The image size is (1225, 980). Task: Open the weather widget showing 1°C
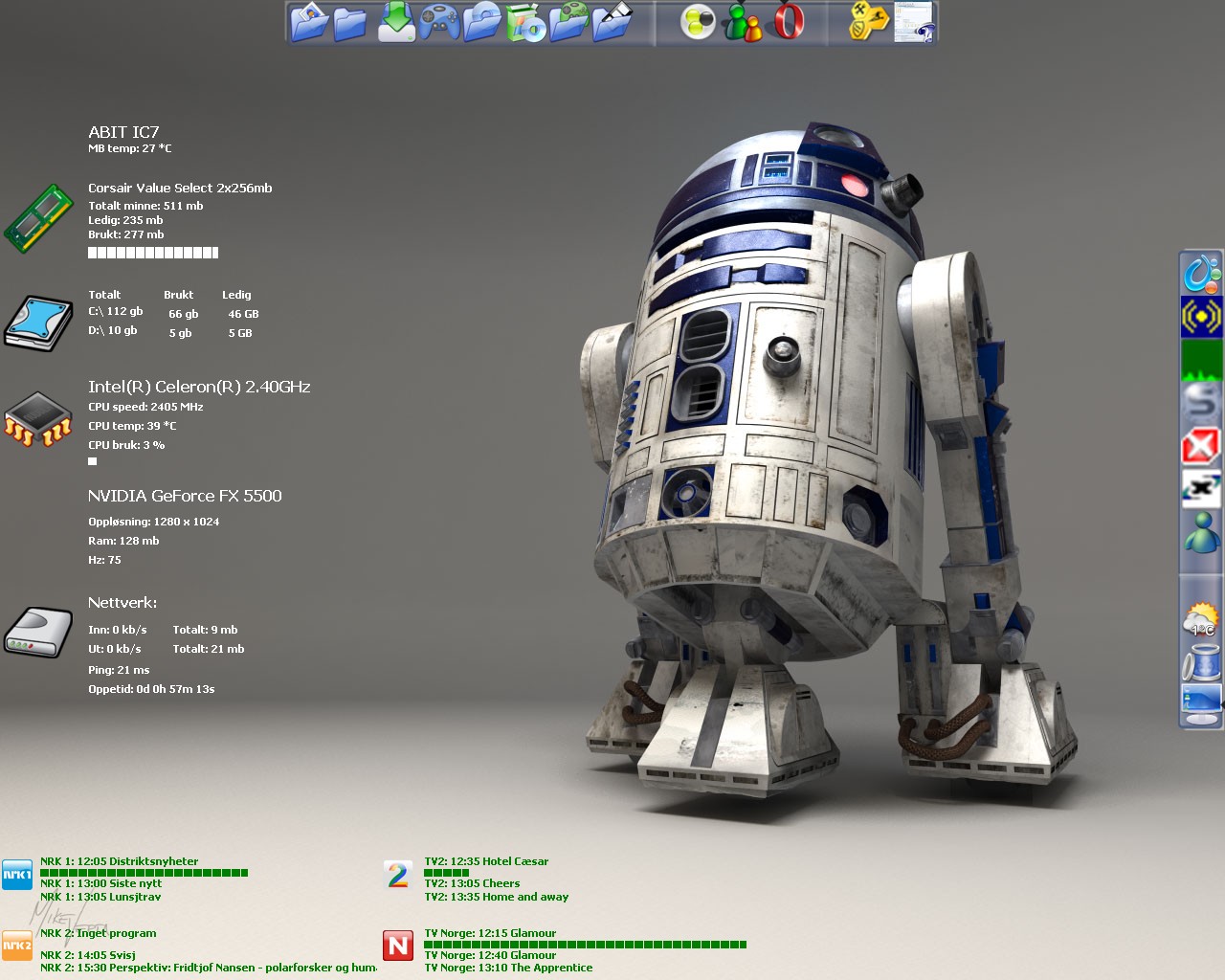(x=1201, y=620)
